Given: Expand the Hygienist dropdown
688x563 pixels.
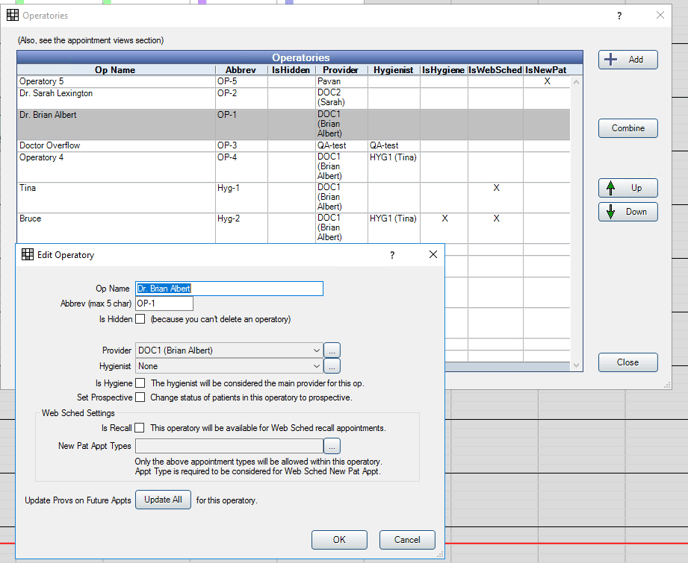Looking at the screenshot, I should coord(316,367).
